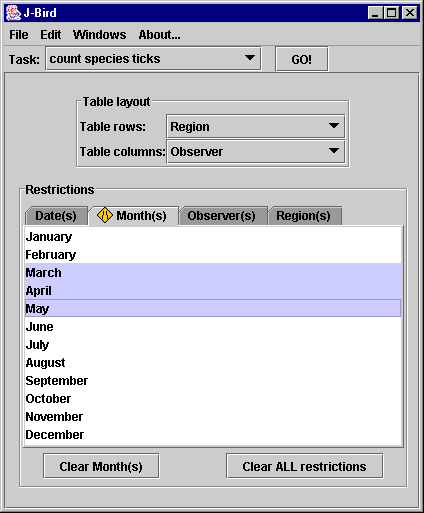Open the About... menu
Viewport: 424px width, 513px height.
pos(159,35)
